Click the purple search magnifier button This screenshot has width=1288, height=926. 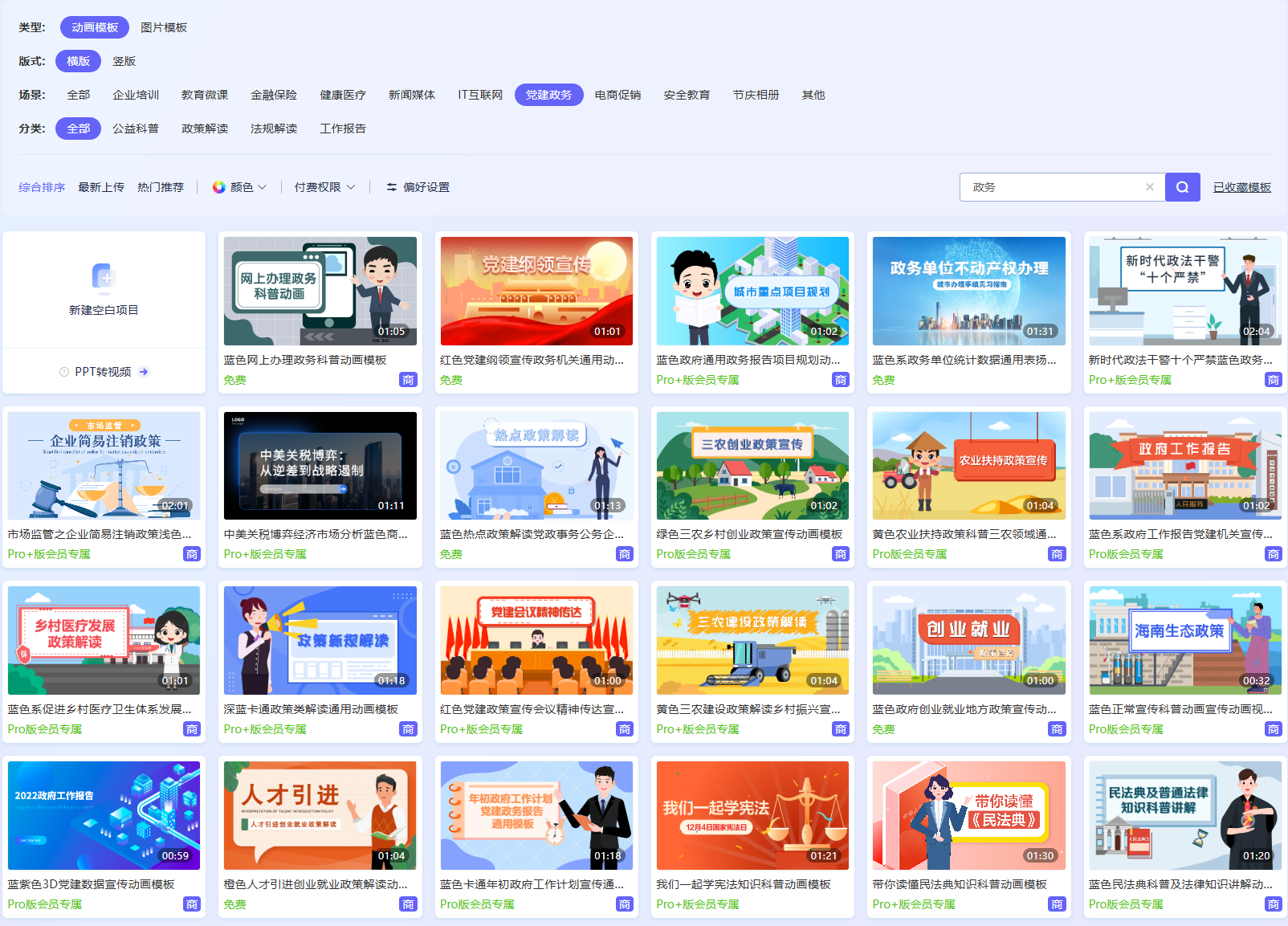pyautogui.click(x=1182, y=187)
